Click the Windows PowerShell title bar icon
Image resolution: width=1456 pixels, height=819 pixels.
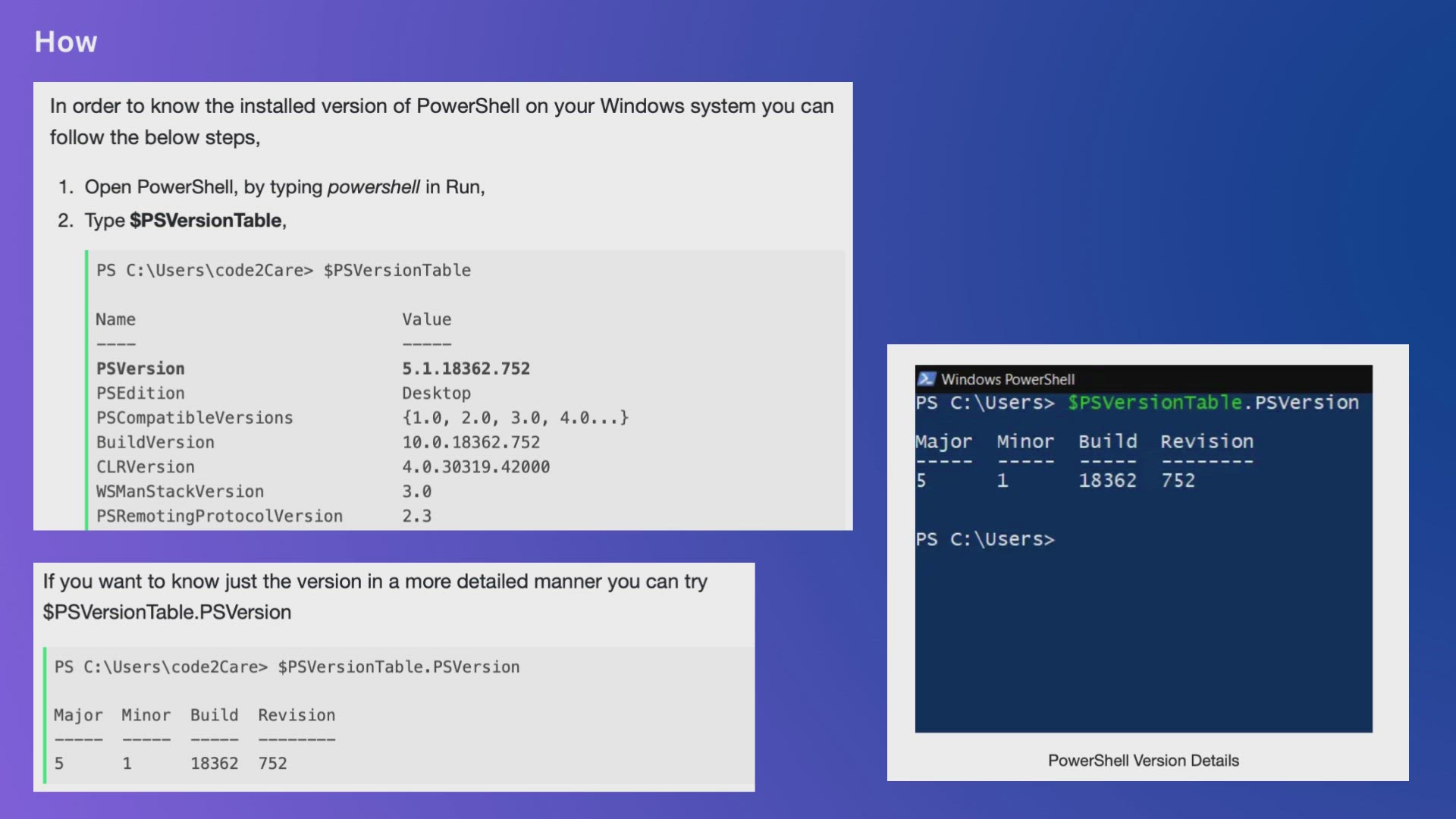coord(926,379)
